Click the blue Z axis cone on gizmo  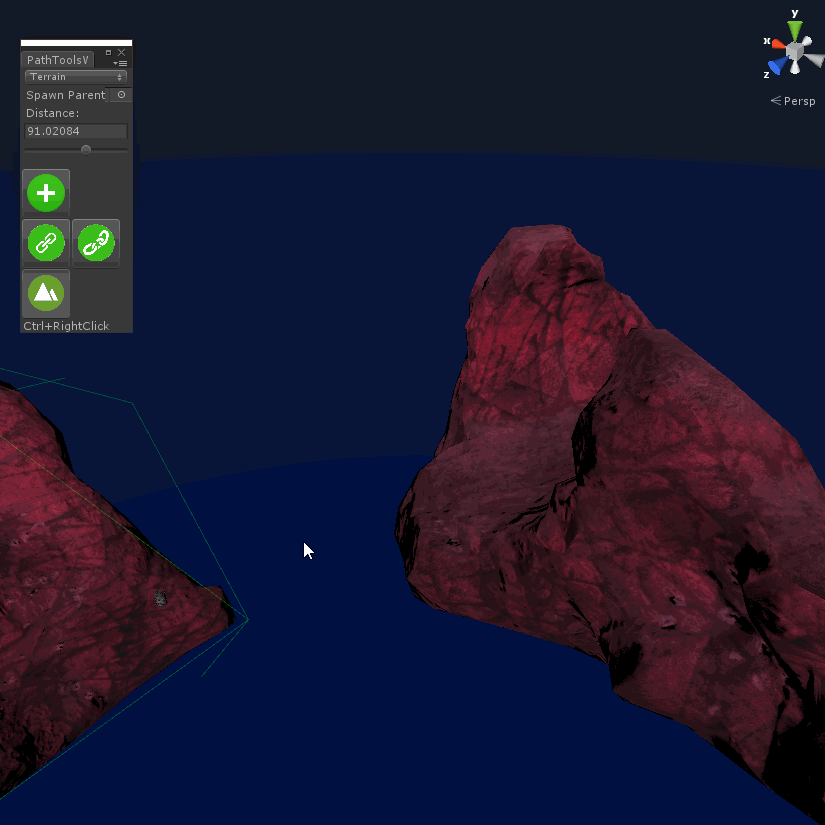778,66
